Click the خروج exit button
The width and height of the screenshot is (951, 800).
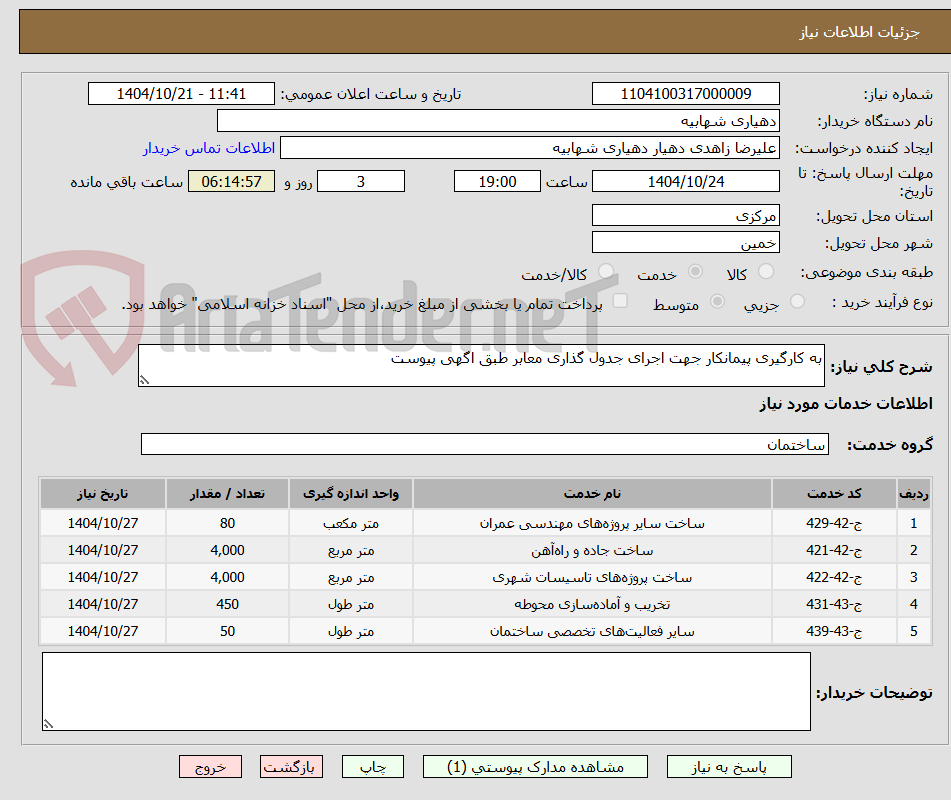pos(210,767)
